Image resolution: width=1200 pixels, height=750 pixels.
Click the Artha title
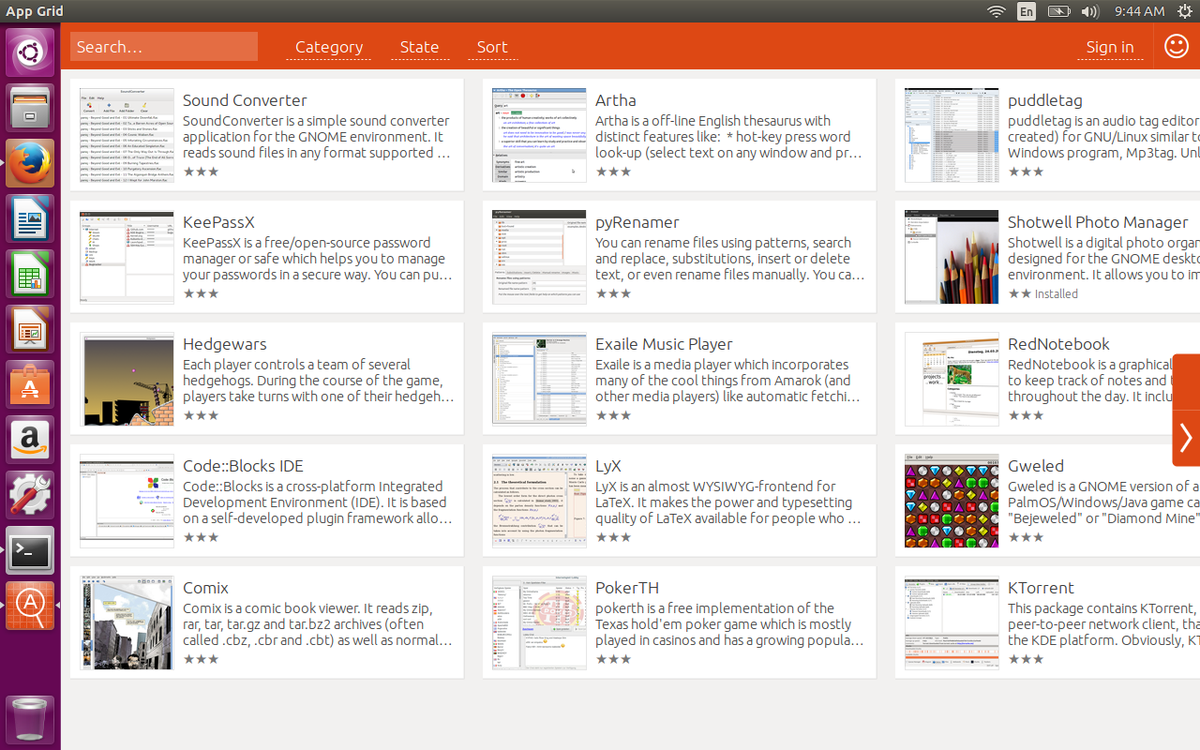click(x=616, y=100)
